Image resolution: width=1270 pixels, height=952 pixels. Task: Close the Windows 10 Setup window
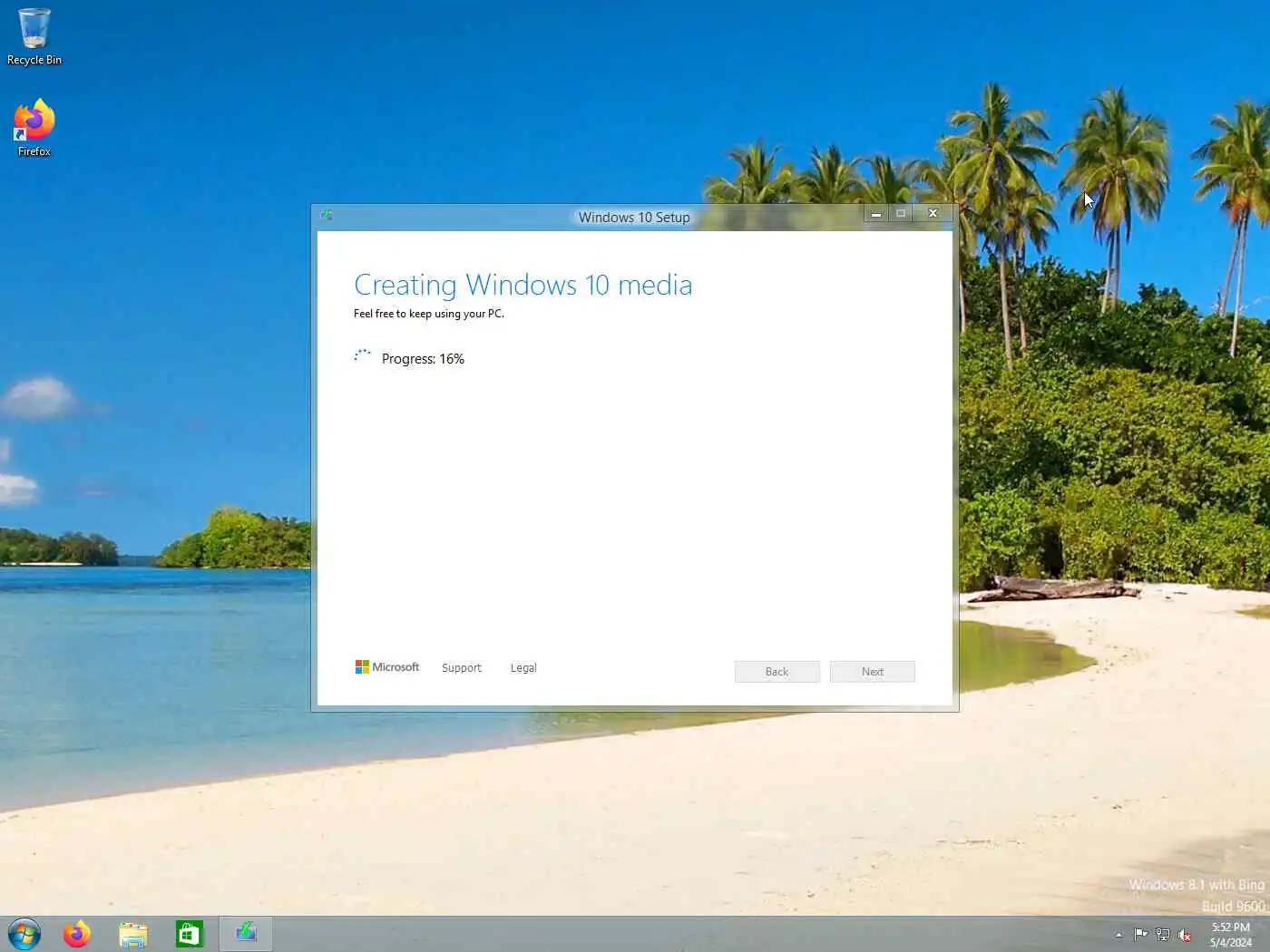coord(933,214)
